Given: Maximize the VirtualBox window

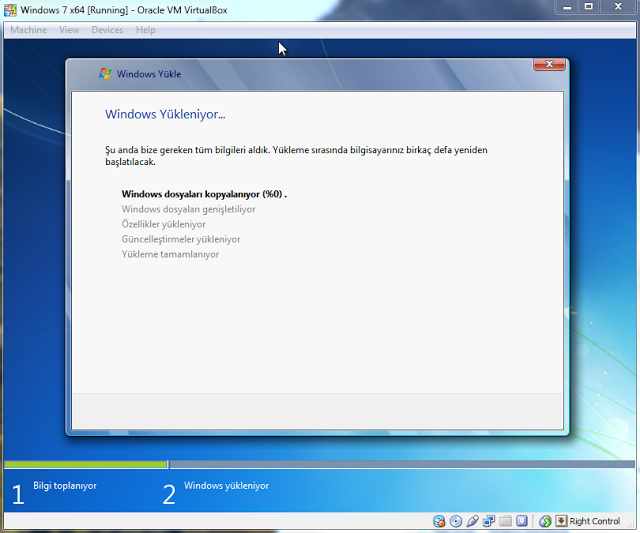Looking at the screenshot, I should (x=588, y=7).
